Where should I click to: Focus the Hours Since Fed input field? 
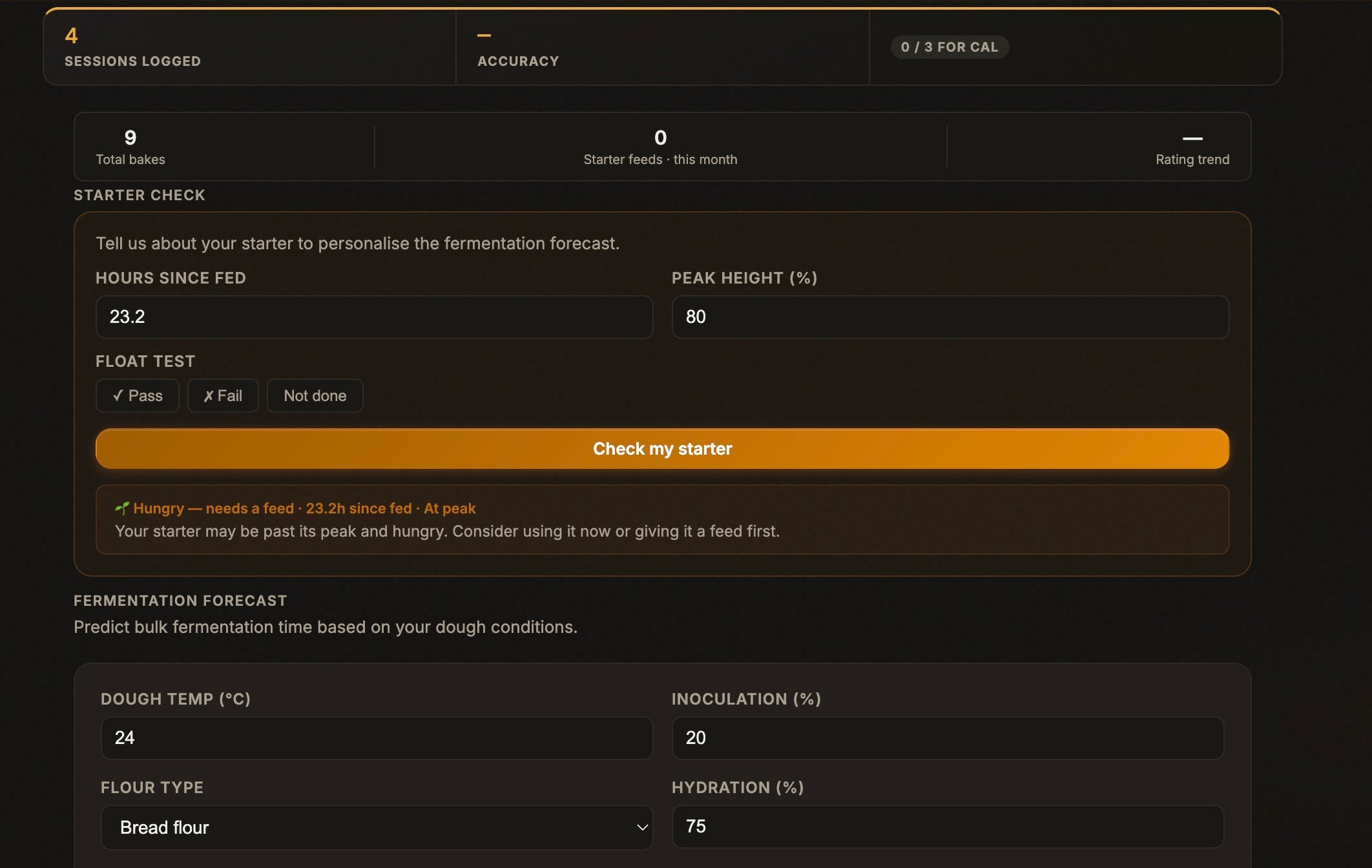[374, 316]
